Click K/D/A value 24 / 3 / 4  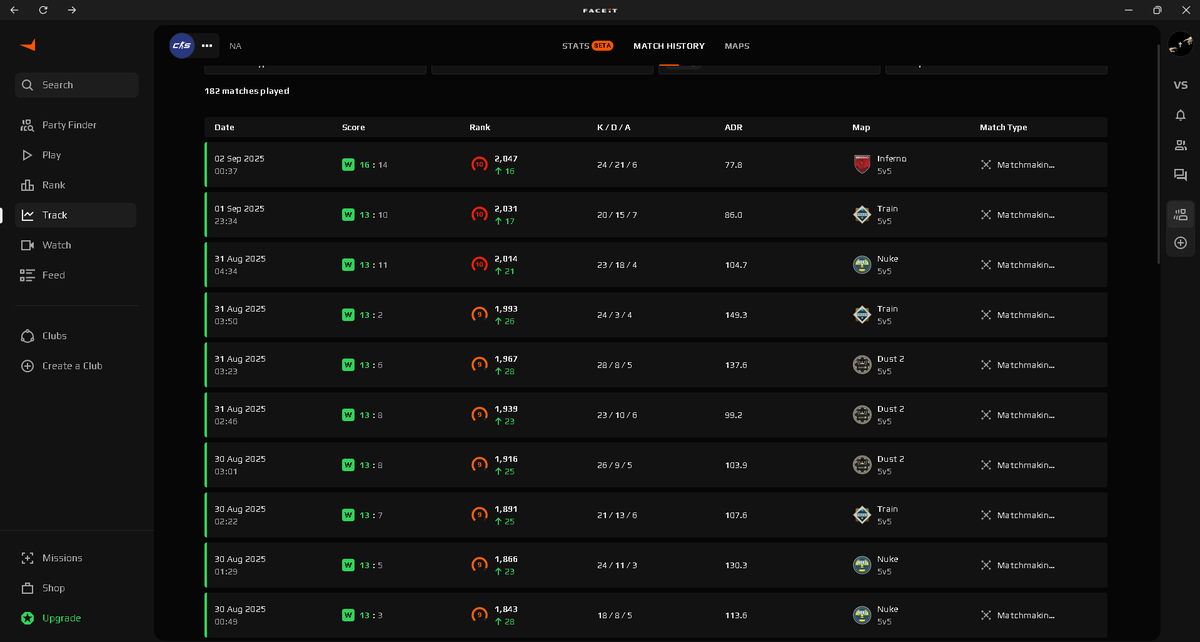[x=614, y=314]
